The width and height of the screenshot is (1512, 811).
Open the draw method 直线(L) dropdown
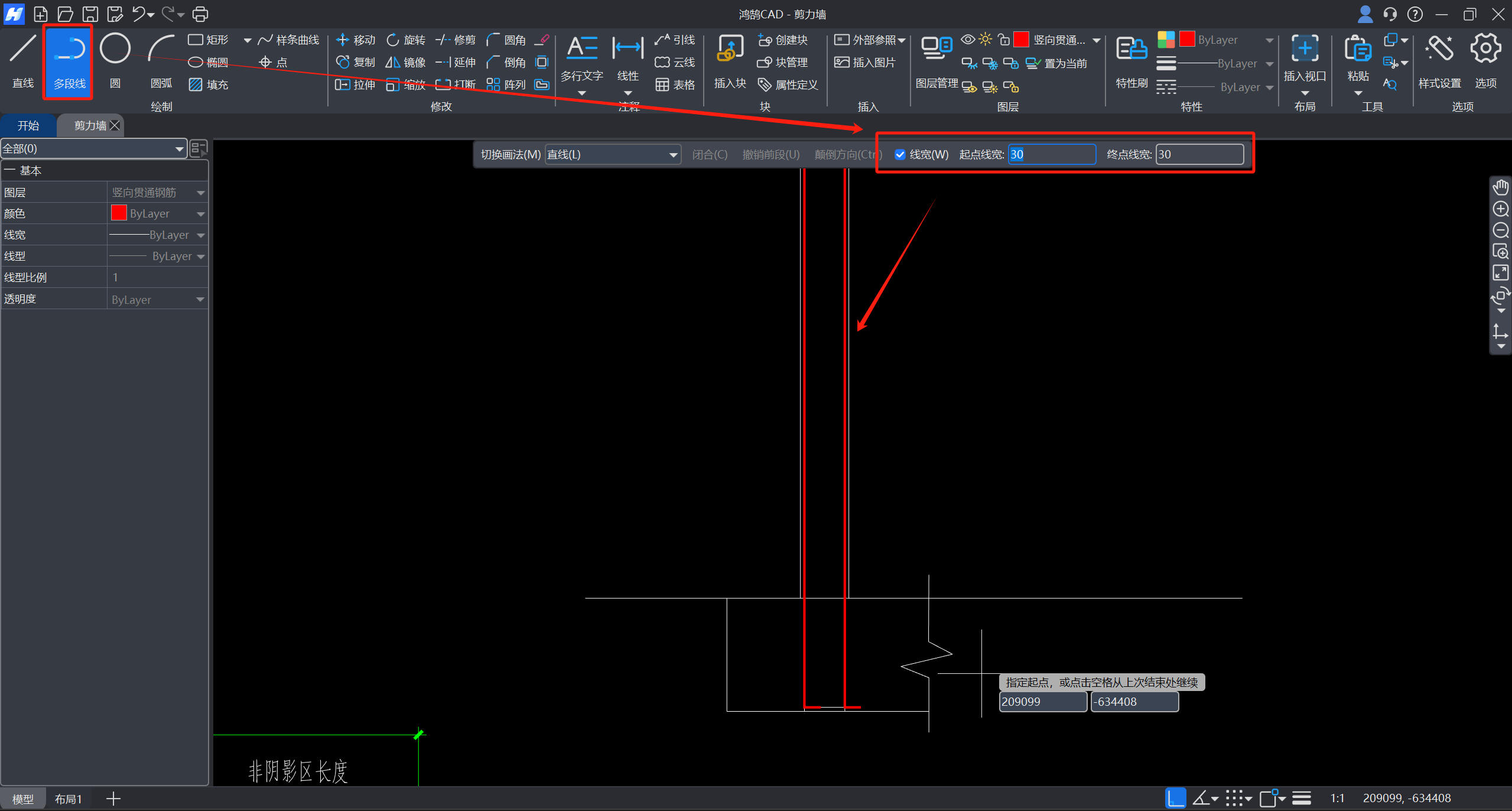(612, 154)
